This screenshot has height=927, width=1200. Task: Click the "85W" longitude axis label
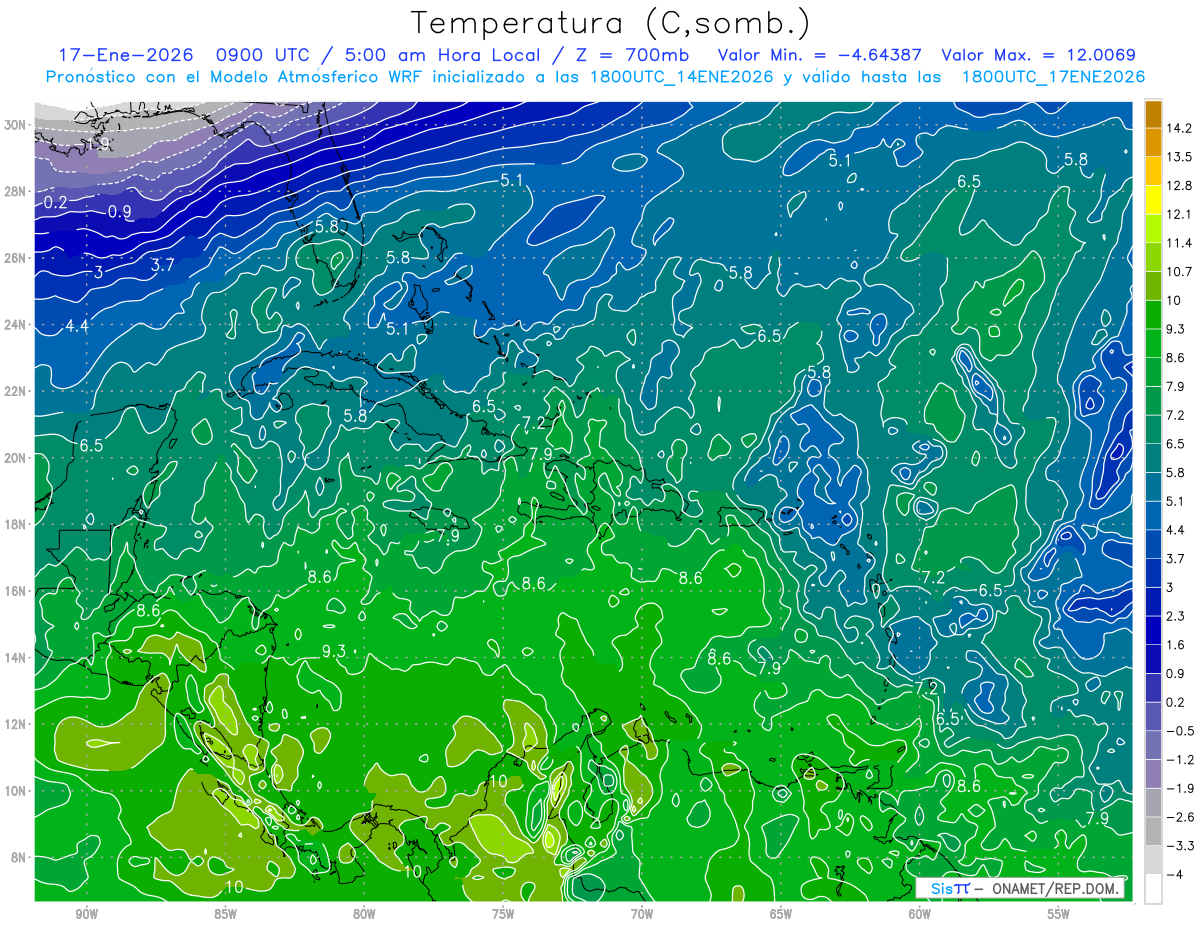click(225, 914)
